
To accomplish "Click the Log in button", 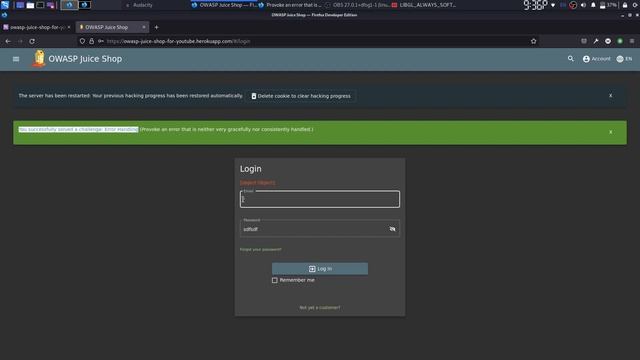I will click(x=320, y=269).
